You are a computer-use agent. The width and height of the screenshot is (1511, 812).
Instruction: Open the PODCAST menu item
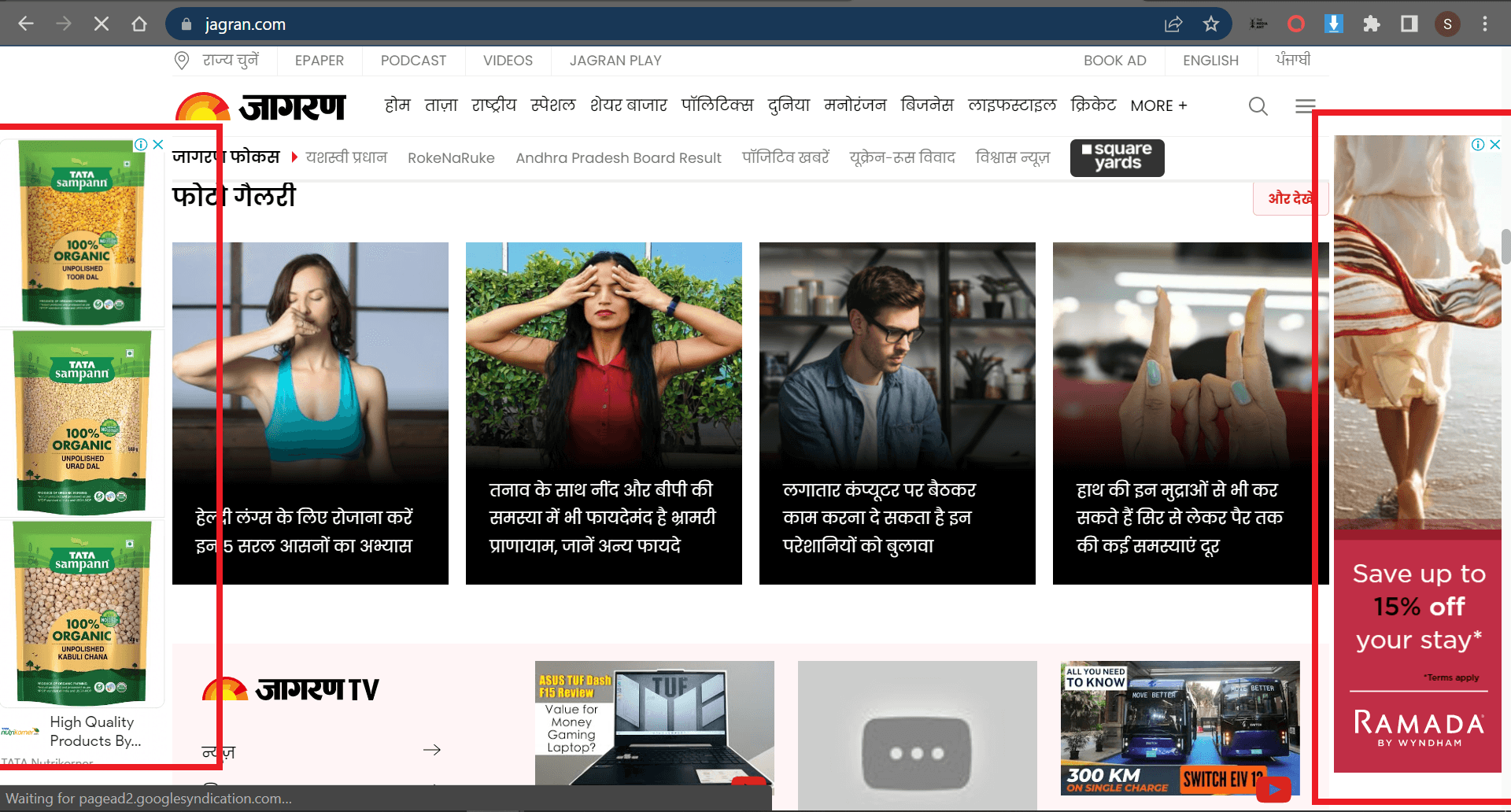pyautogui.click(x=413, y=61)
